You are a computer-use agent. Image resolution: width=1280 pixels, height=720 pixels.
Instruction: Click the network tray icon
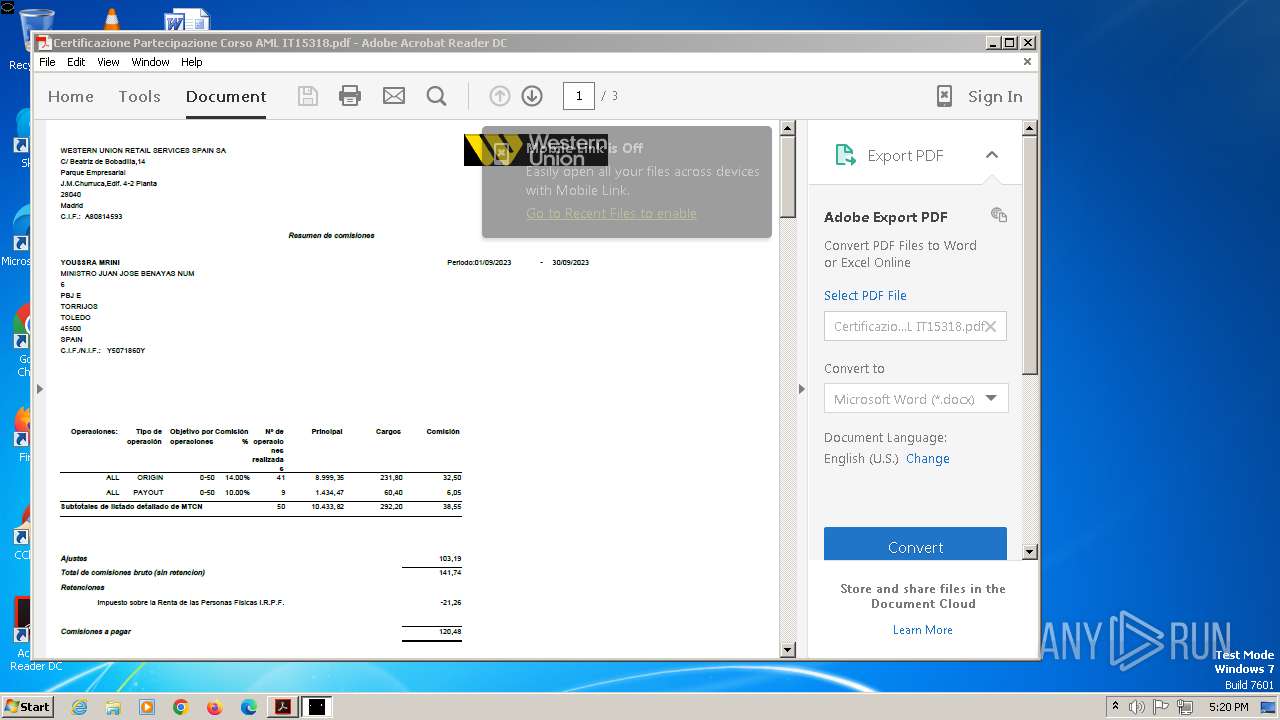click(x=1186, y=707)
